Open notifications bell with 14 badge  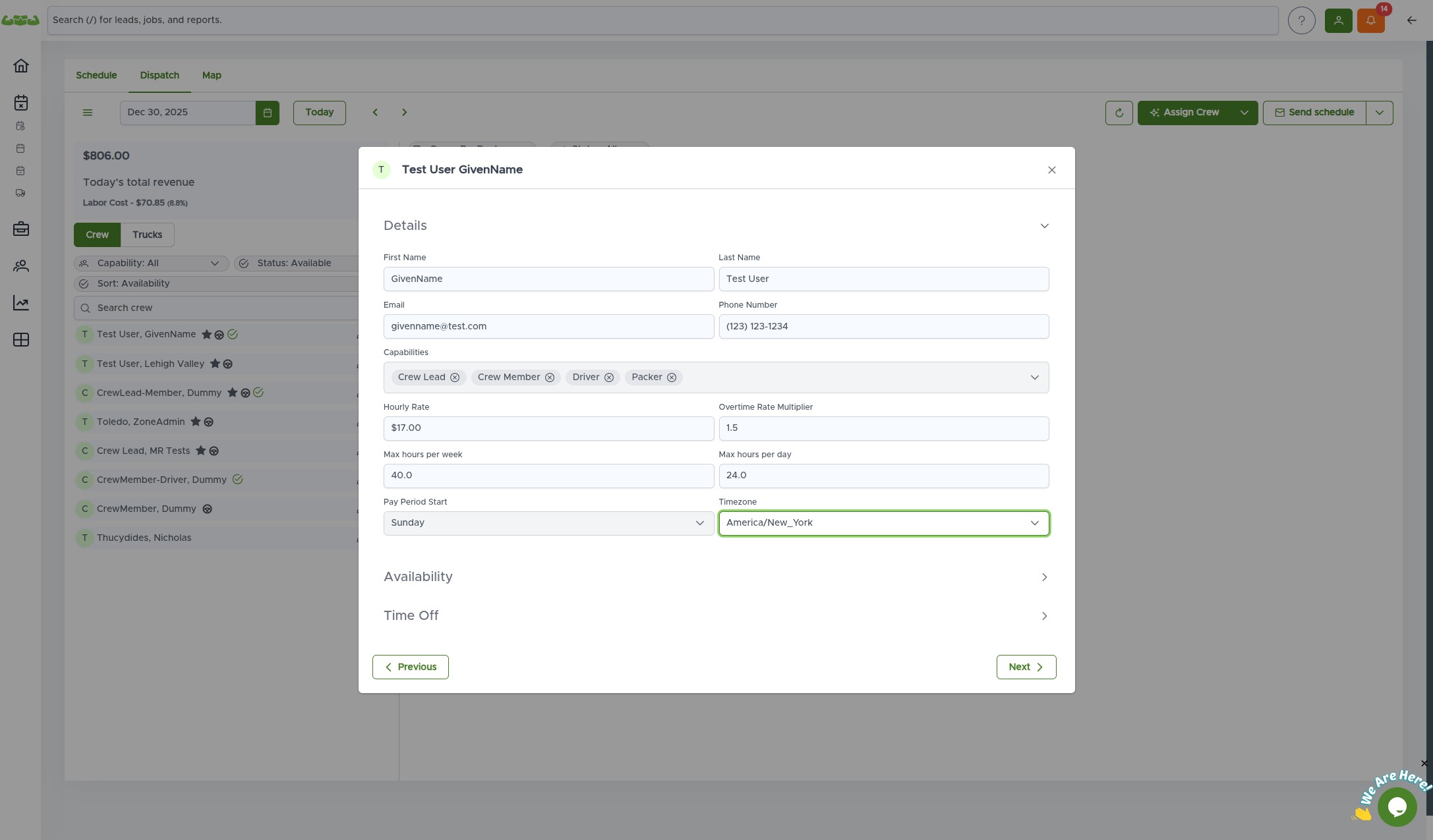[x=1371, y=20]
